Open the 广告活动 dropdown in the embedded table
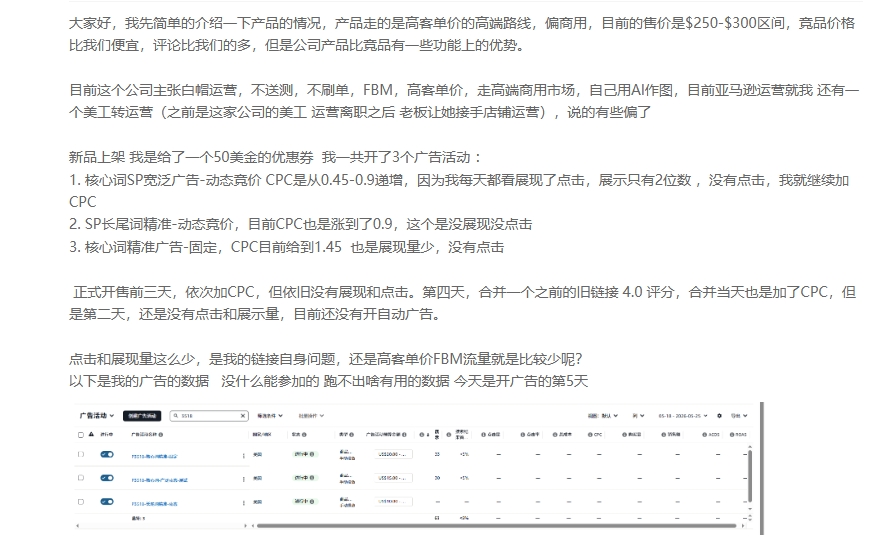The image size is (891, 558). click(97, 416)
